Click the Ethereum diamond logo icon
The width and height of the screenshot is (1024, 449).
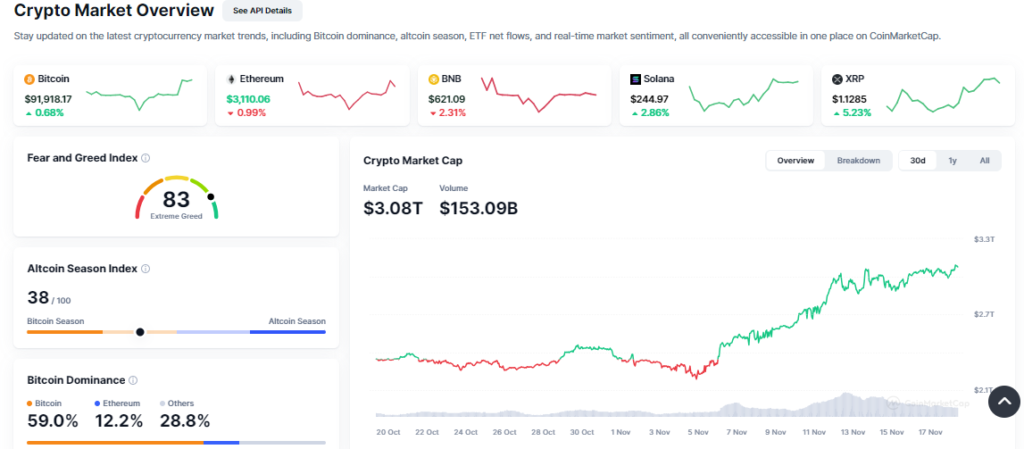click(x=231, y=80)
